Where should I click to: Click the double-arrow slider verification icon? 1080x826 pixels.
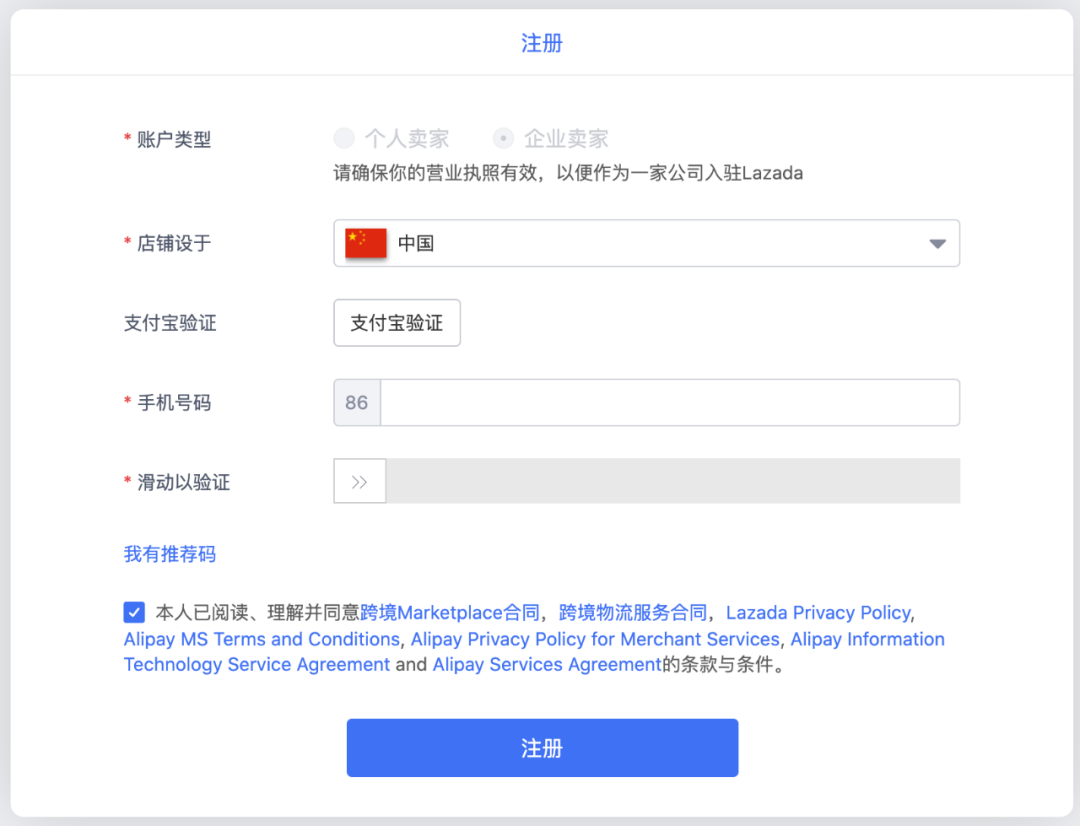click(359, 481)
